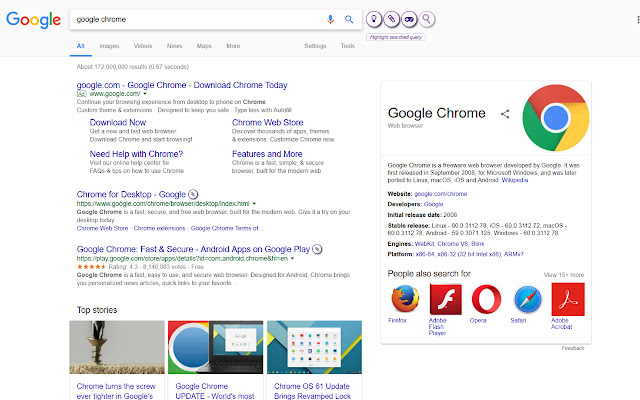The image size is (640, 400).
Task: Open the vertical dots menu at top right
Action: pyautogui.click(x=638, y=20)
